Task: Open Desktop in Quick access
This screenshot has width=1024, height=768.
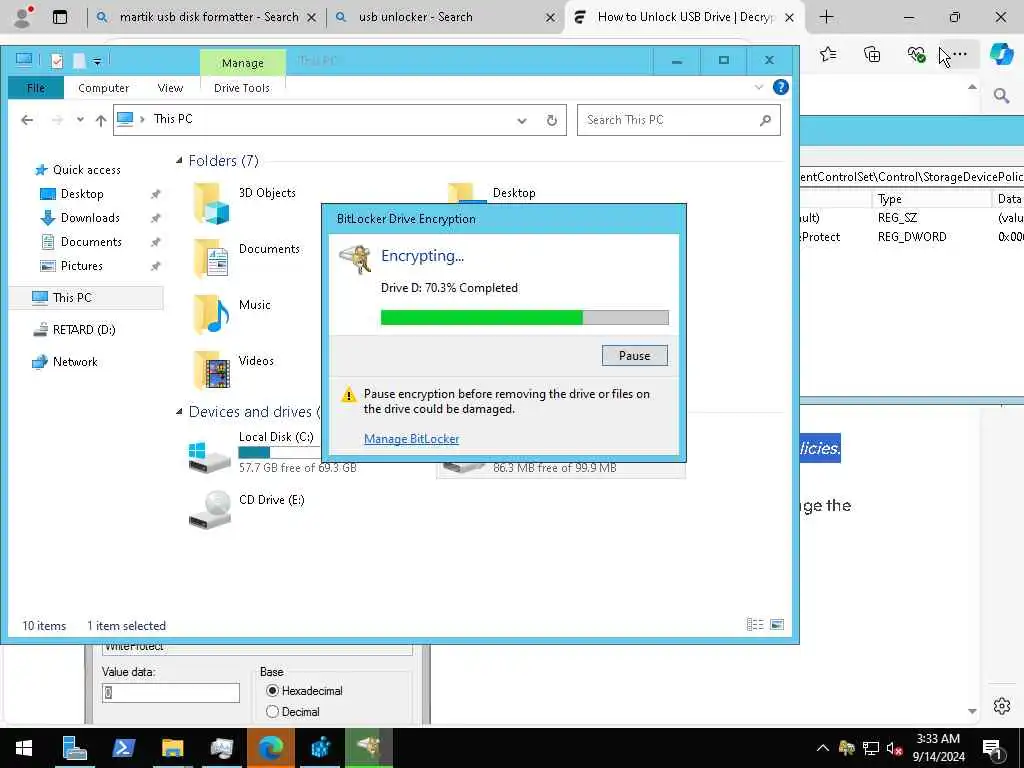Action: tap(82, 194)
